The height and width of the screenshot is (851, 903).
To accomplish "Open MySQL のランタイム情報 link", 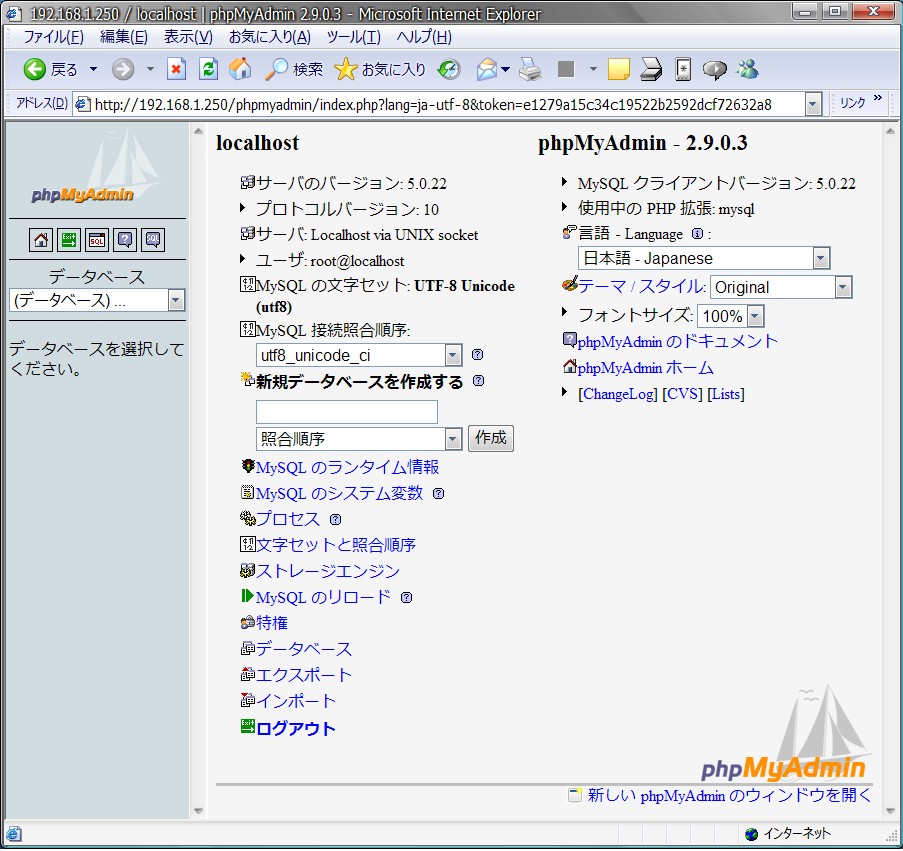I will click(347, 468).
